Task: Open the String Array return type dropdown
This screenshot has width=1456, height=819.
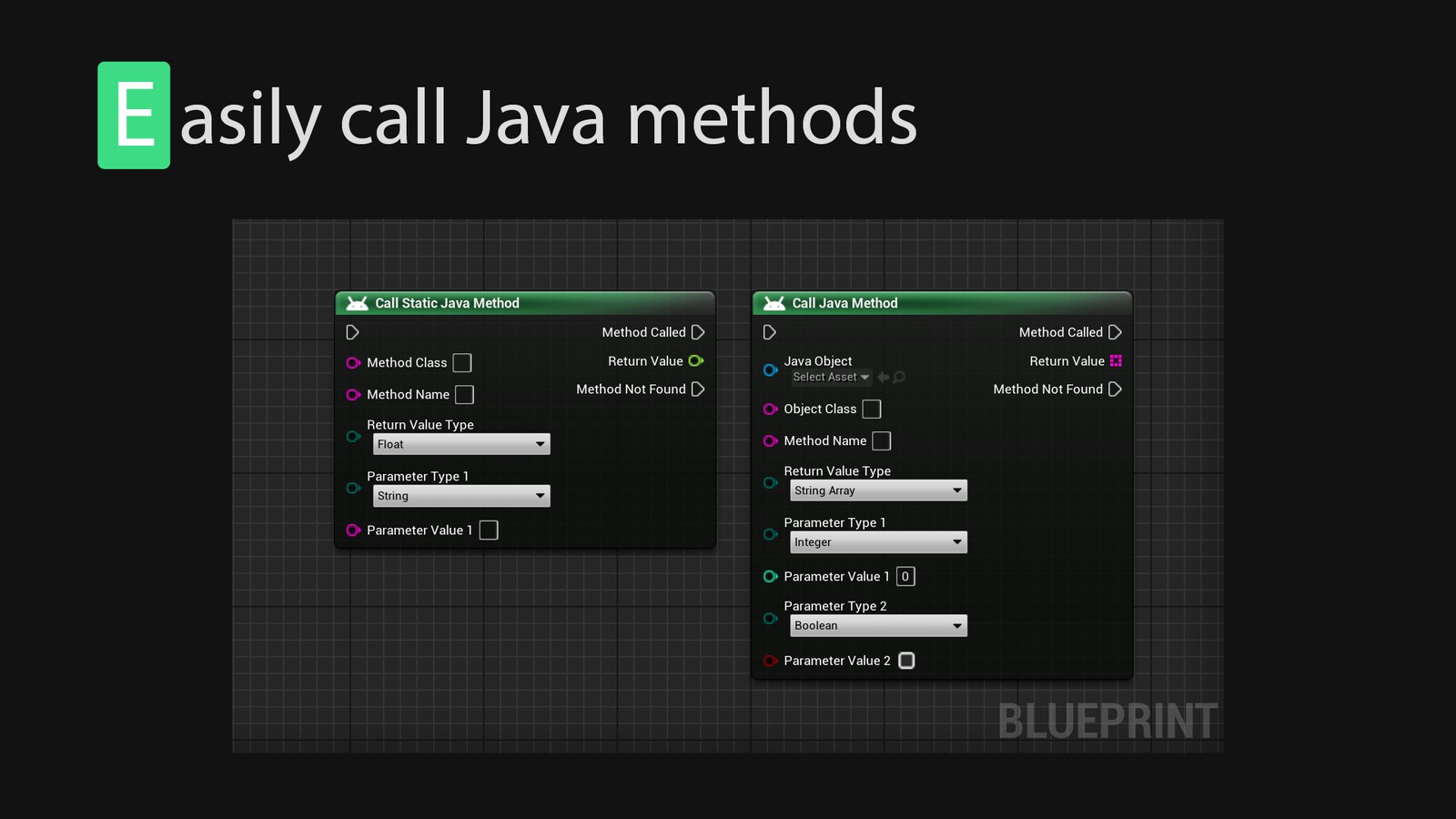Action: [x=877, y=490]
